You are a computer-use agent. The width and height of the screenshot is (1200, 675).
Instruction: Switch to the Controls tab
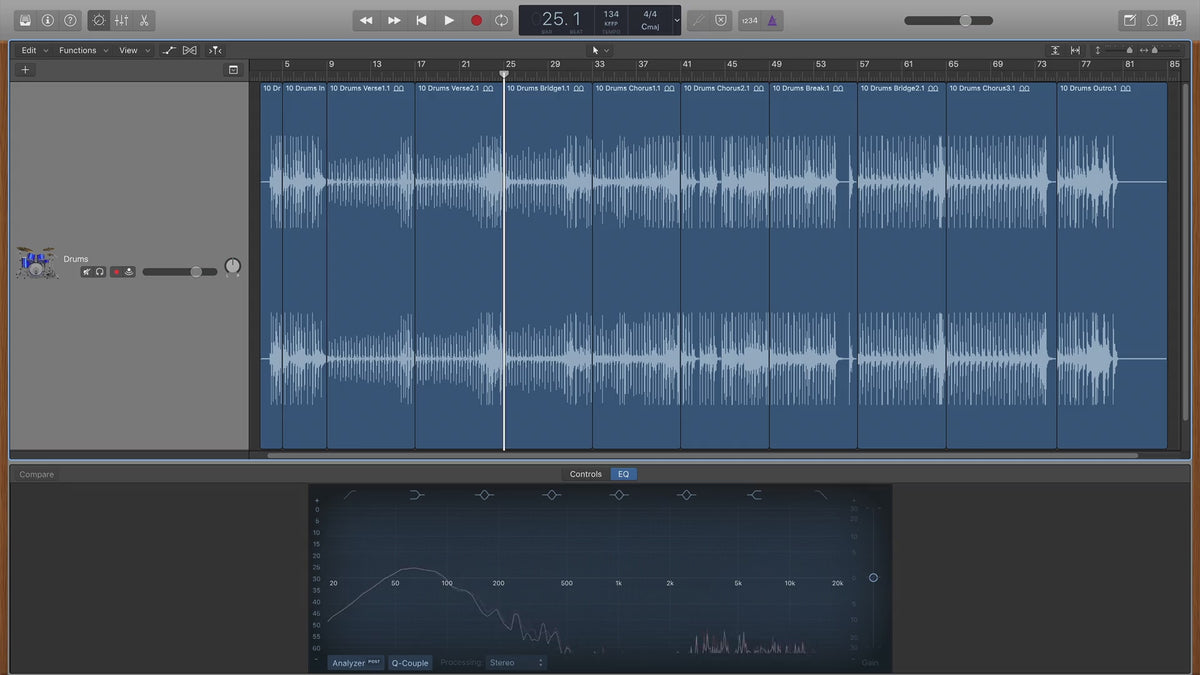[x=585, y=474]
